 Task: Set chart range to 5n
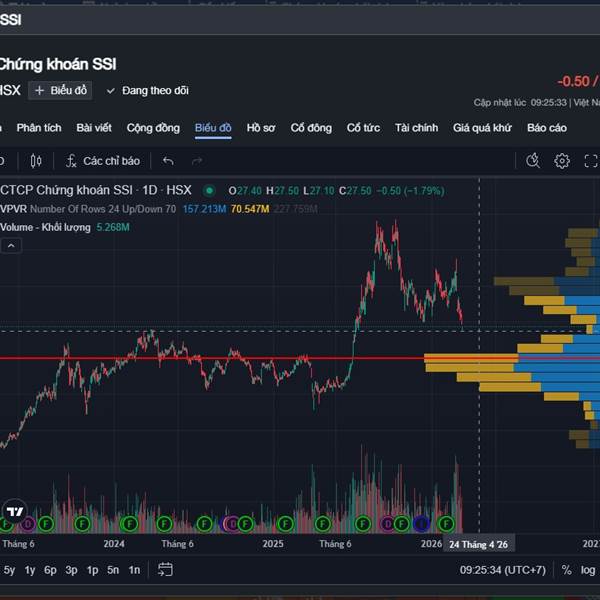click(x=113, y=570)
